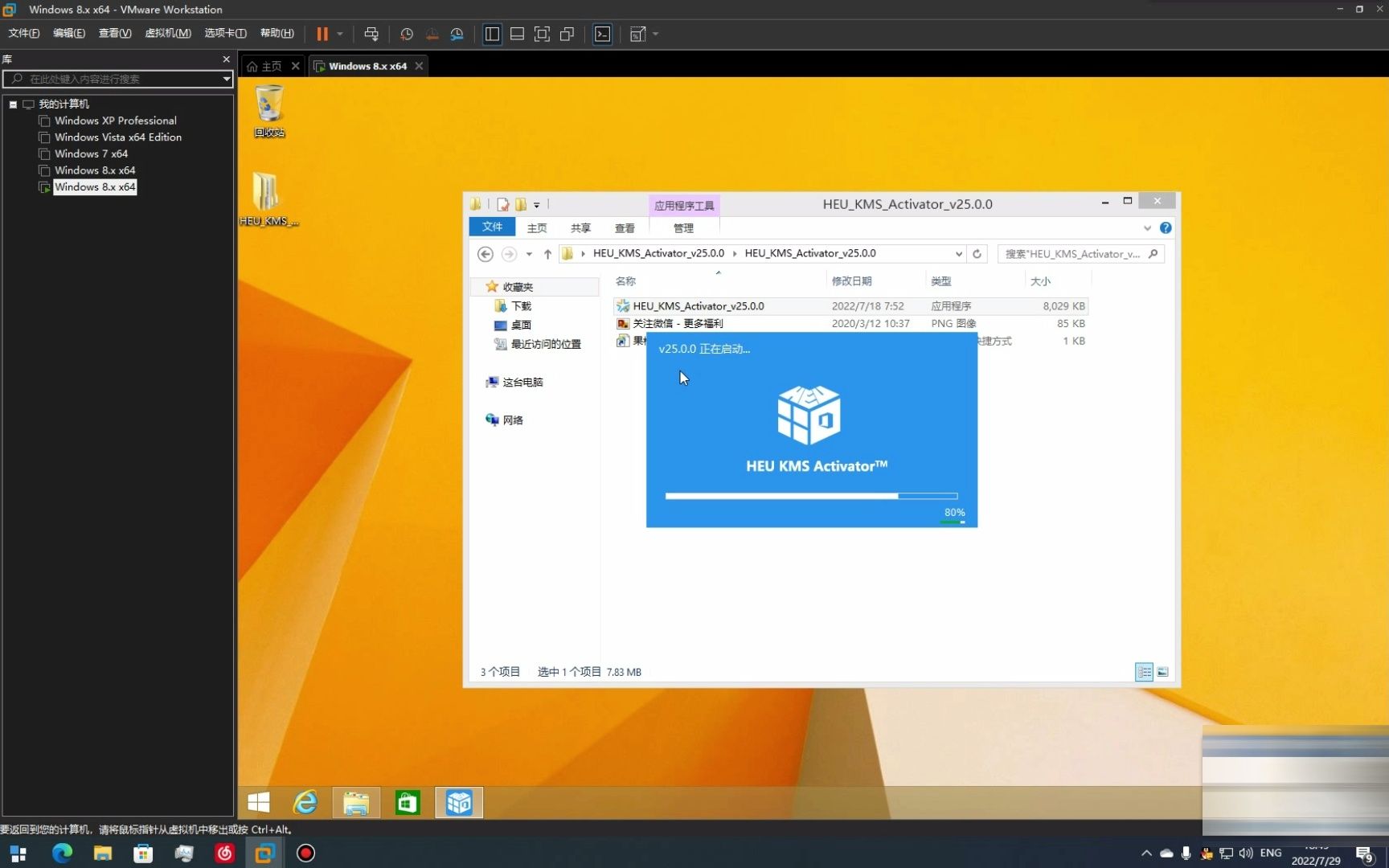Viewport: 1389px width, 868px height.
Task: Click the Explorer back navigation arrow
Action: (x=485, y=254)
